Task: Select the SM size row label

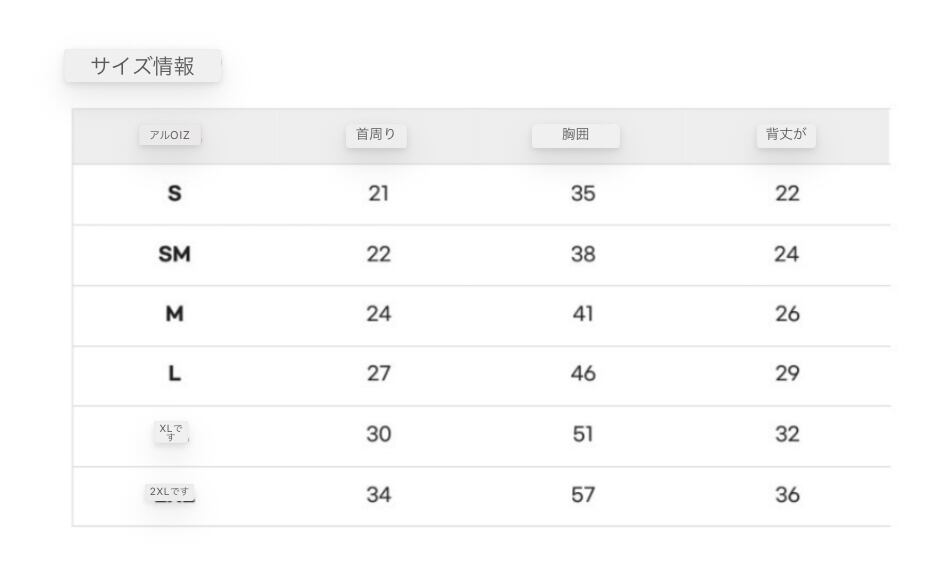Action: [x=174, y=255]
